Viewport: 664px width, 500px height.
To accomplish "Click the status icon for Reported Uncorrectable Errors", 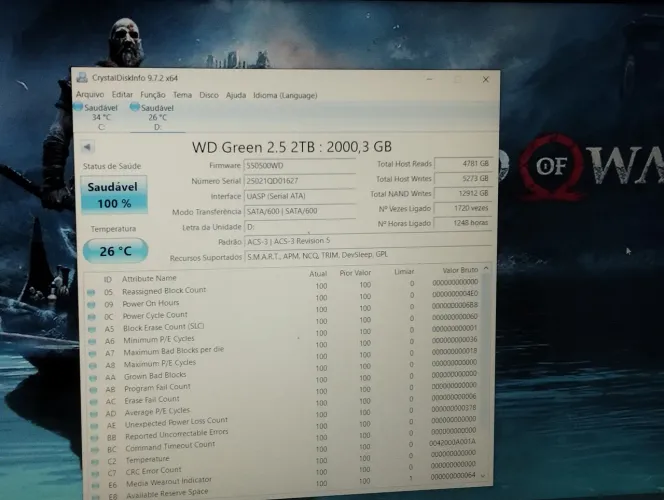I will pos(94,438).
